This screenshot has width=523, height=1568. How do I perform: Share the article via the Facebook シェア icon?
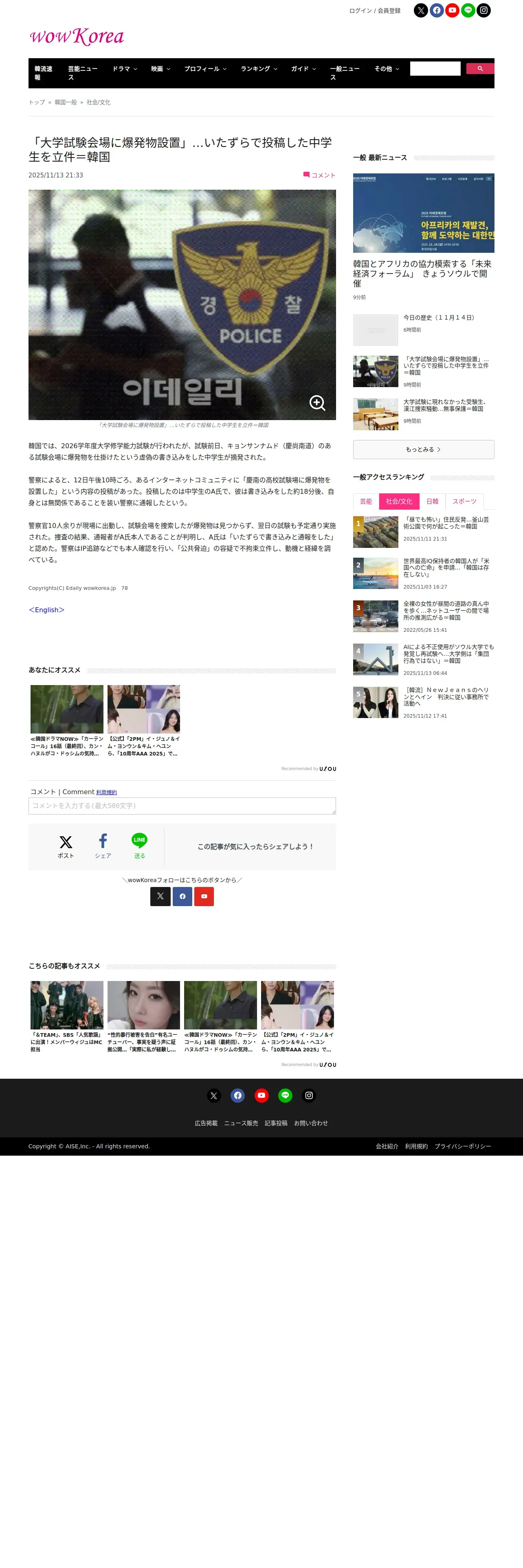(x=103, y=847)
